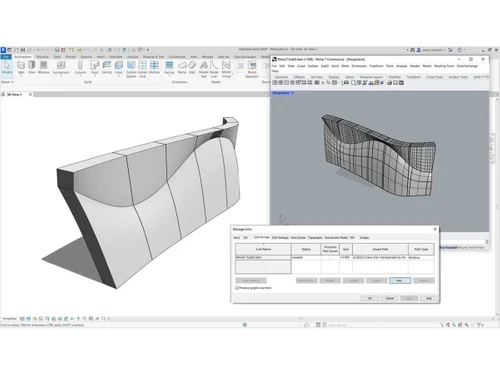The width and height of the screenshot is (500, 375).
Task: Open the dropdown arrow under Roof
Action: pyautogui.click(x=95, y=76)
